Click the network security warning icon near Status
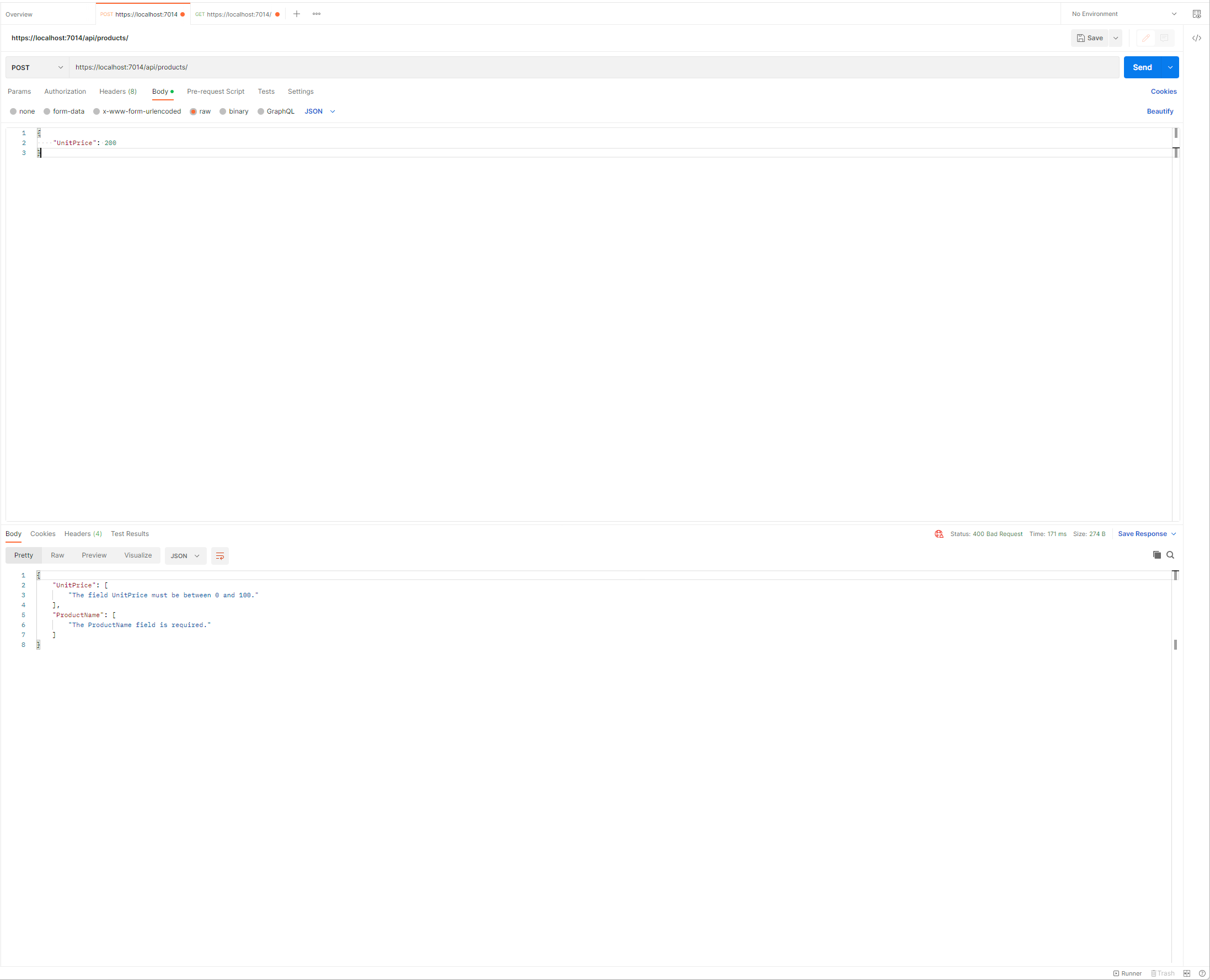The width and height of the screenshot is (1210, 980). [939, 534]
